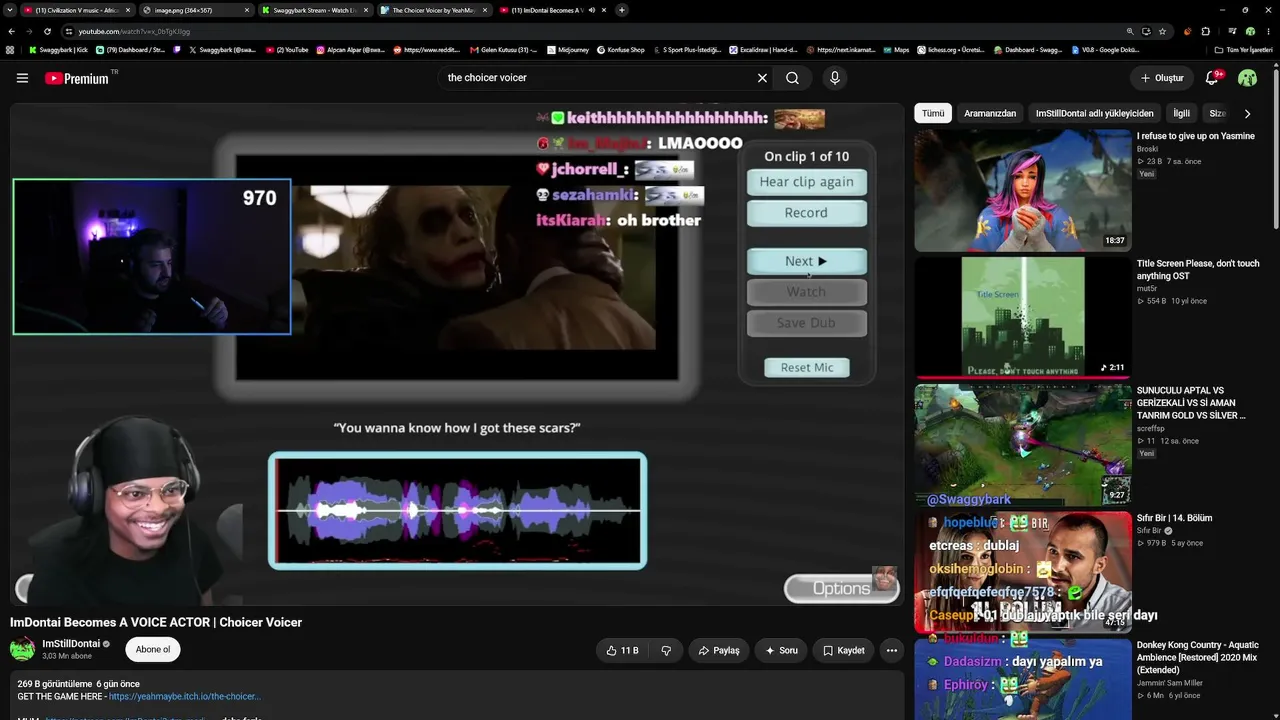Click the Oluştur create button
Viewport: 1280px width, 720px height.
pyautogui.click(x=1162, y=78)
